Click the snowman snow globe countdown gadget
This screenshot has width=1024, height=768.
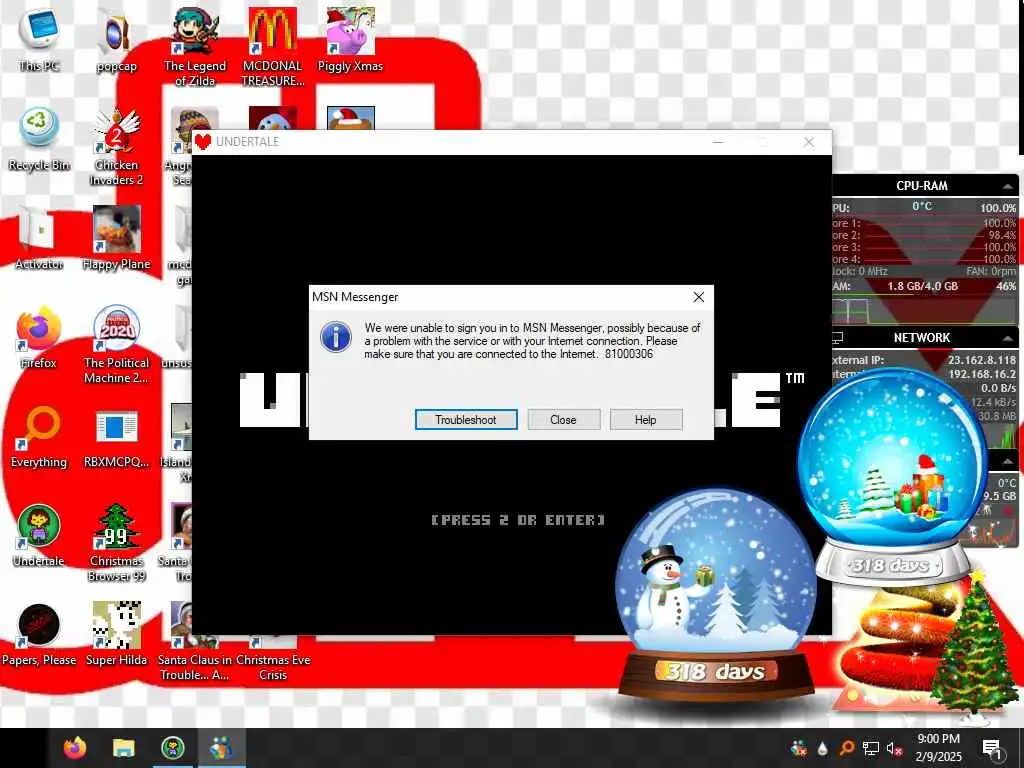coord(716,594)
